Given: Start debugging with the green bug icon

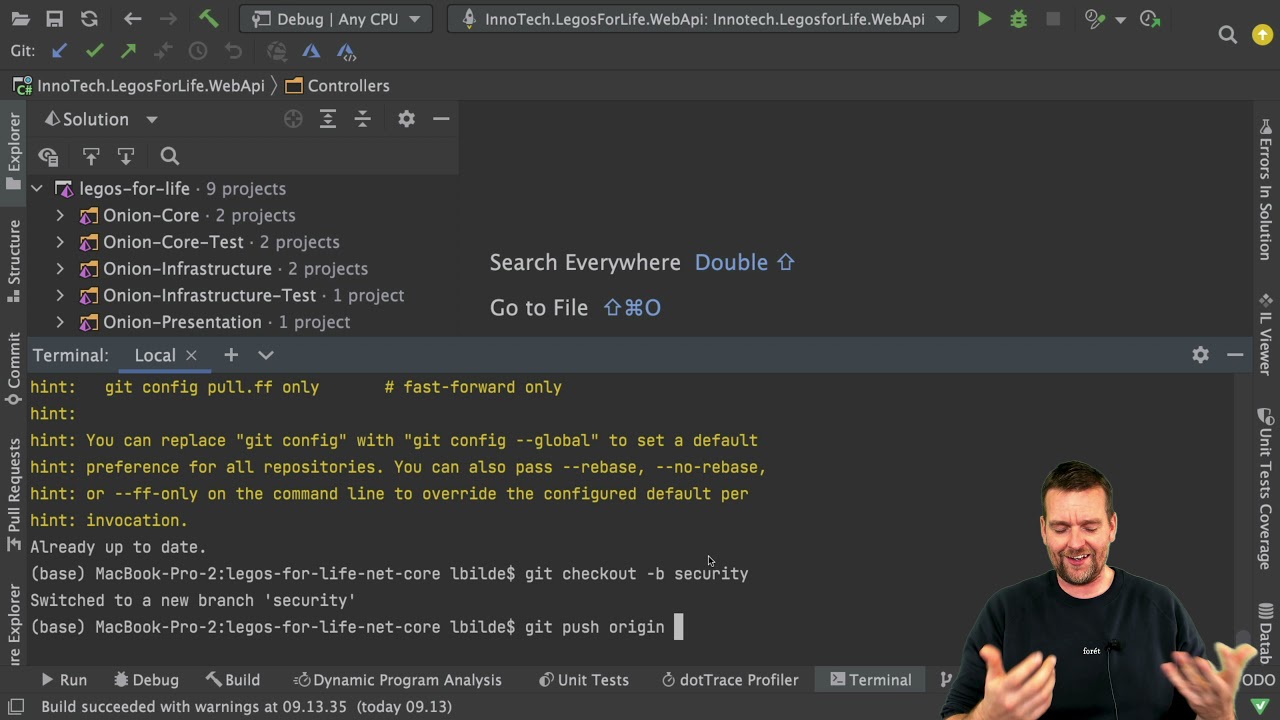Looking at the screenshot, I should (1018, 19).
